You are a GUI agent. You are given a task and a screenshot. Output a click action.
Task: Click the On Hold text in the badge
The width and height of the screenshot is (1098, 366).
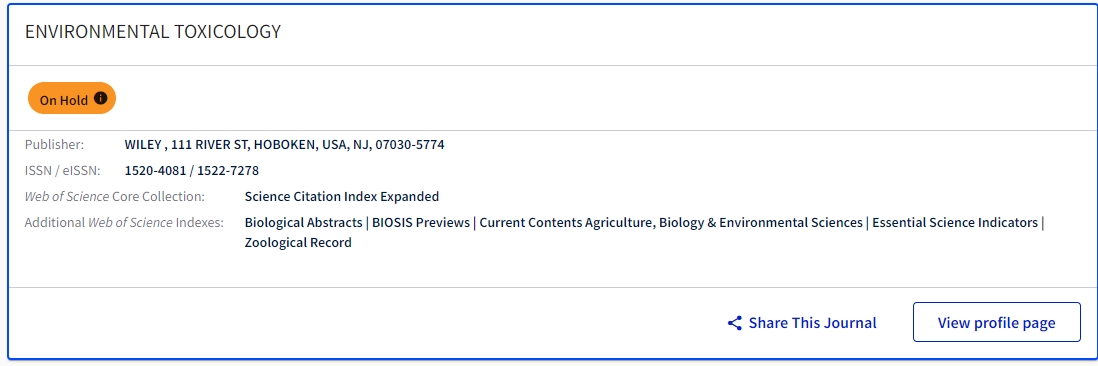click(x=64, y=100)
